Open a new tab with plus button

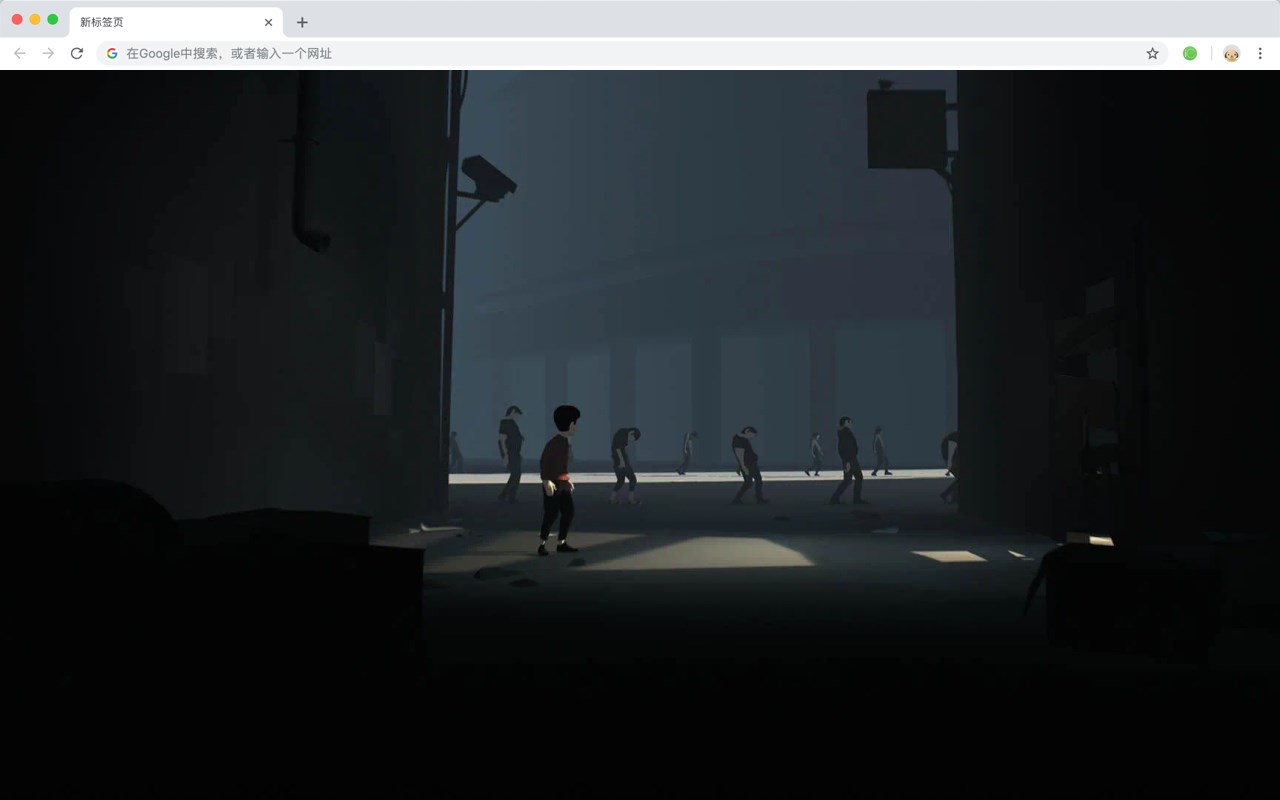pos(302,22)
